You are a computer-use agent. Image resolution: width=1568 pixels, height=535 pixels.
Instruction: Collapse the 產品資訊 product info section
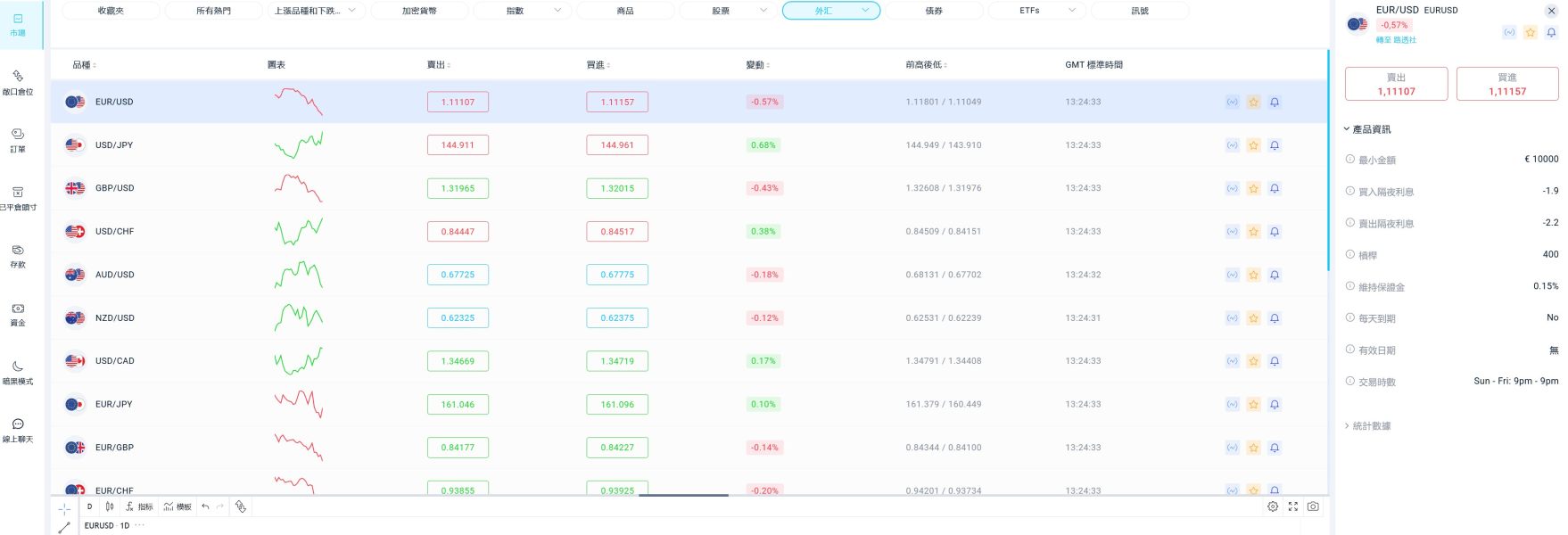tap(1371, 129)
